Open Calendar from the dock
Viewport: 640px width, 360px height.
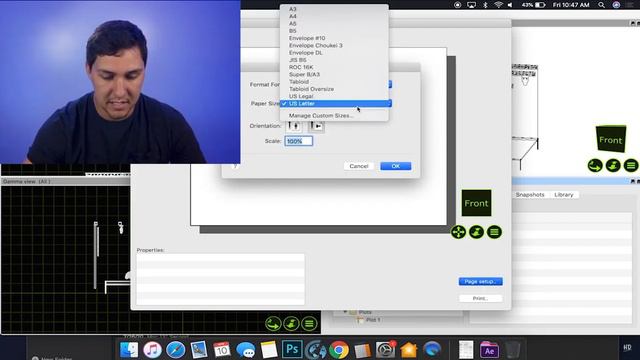(x=222, y=350)
